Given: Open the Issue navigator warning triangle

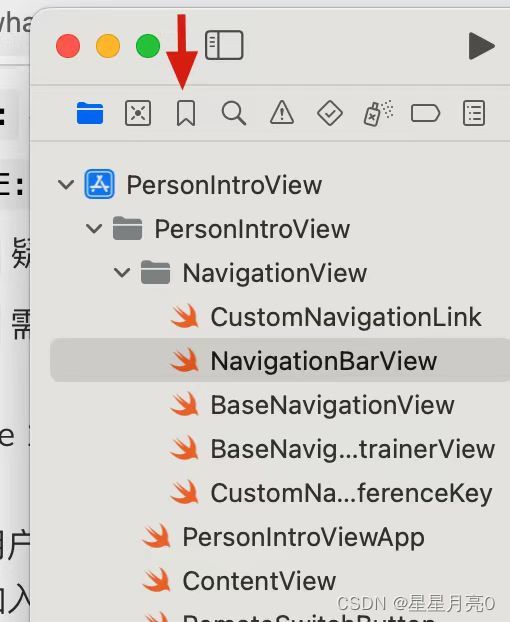Looking at the screenshot, I should tap(282, 113).
